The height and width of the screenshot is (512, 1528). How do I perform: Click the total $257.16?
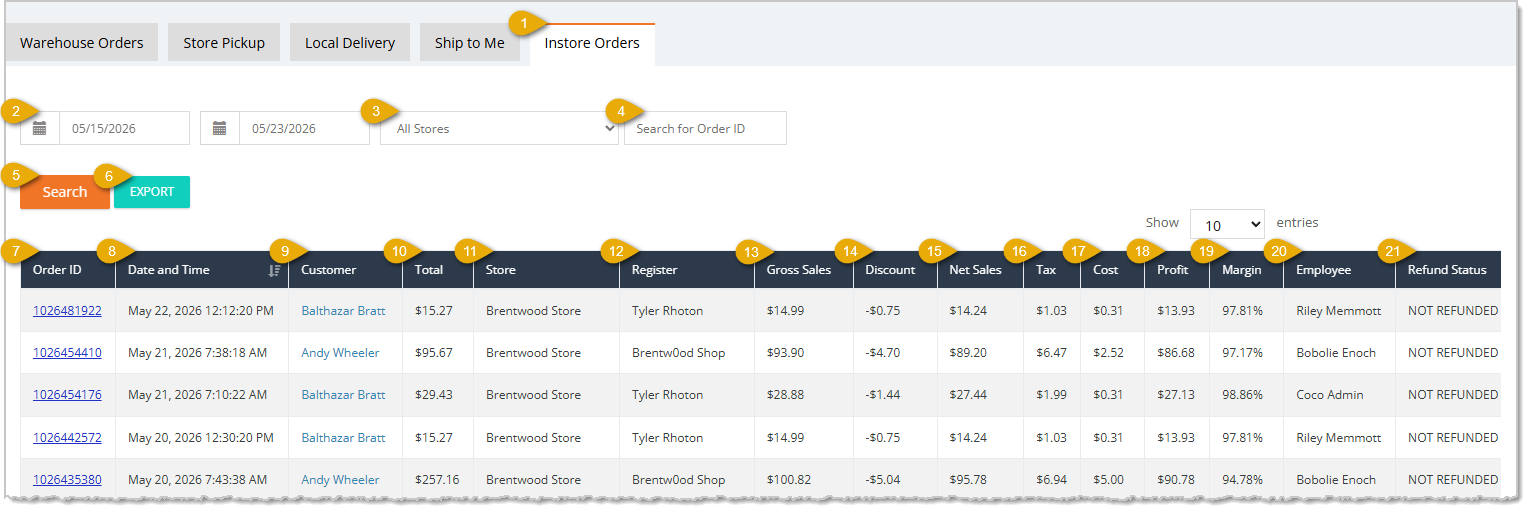pos(437,480)
